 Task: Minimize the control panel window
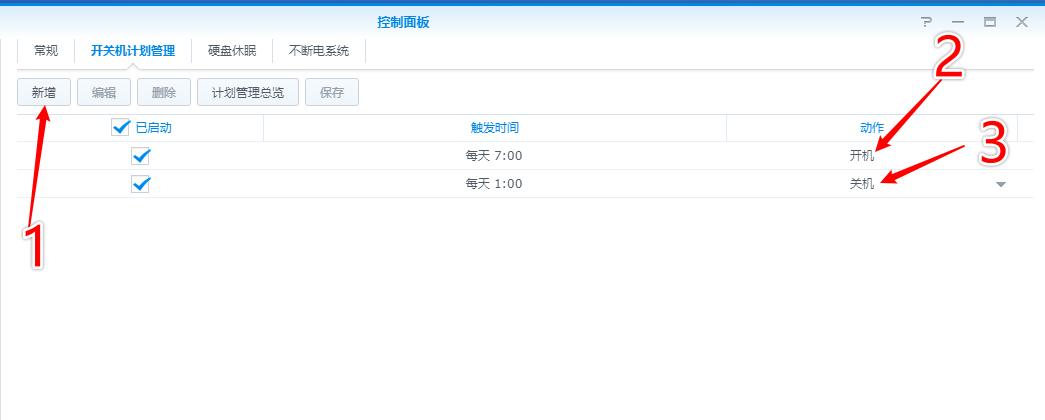point(958,22)
